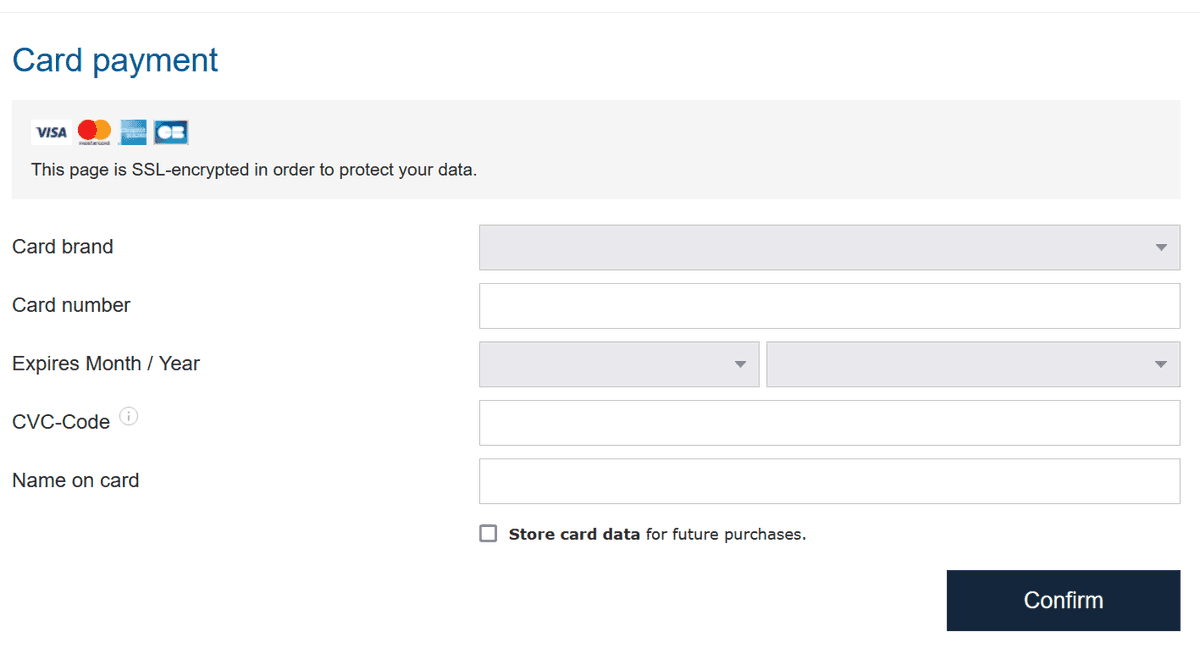The width and height of the screenshot is (1200, 650).
Task: Click the "Card payment" heading
Action: pyautogui.click(x=115, y=60)
